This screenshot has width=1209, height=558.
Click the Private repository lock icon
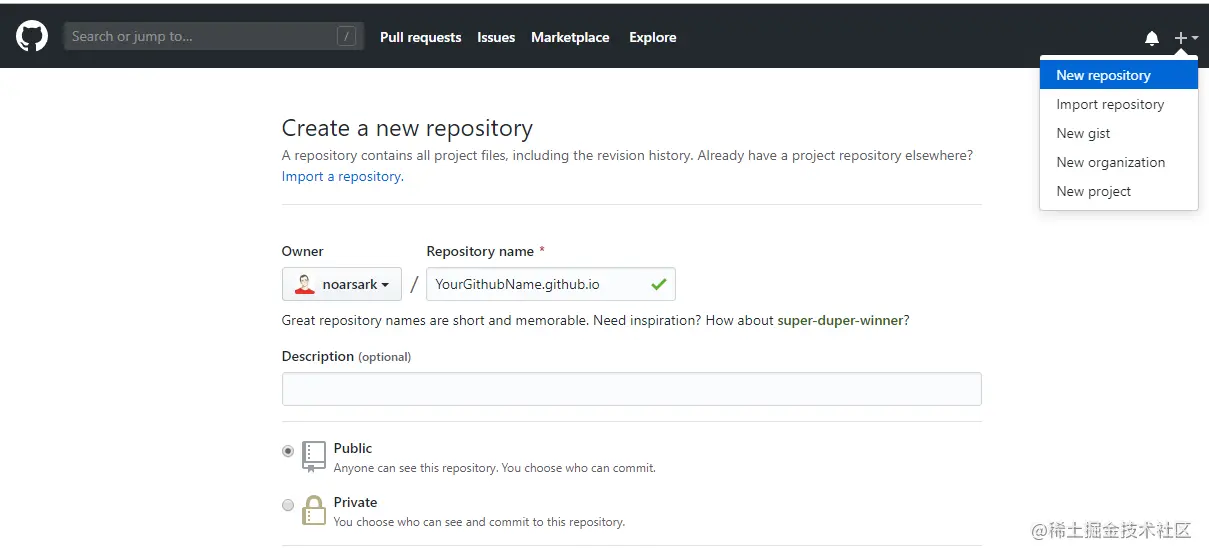(x=314, y=510)
